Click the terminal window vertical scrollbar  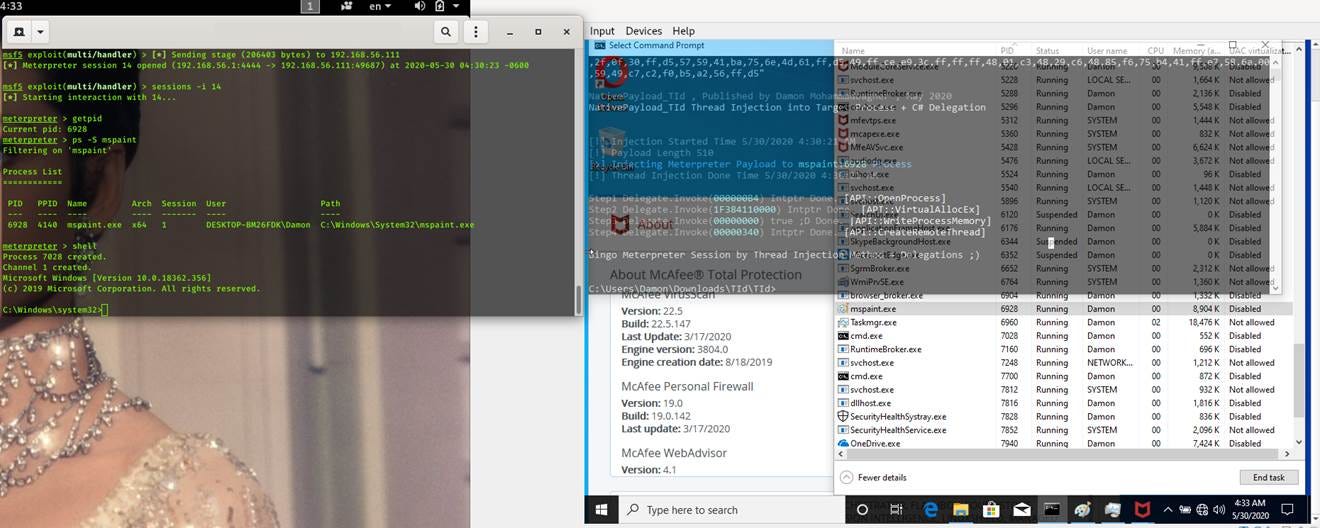577,298
